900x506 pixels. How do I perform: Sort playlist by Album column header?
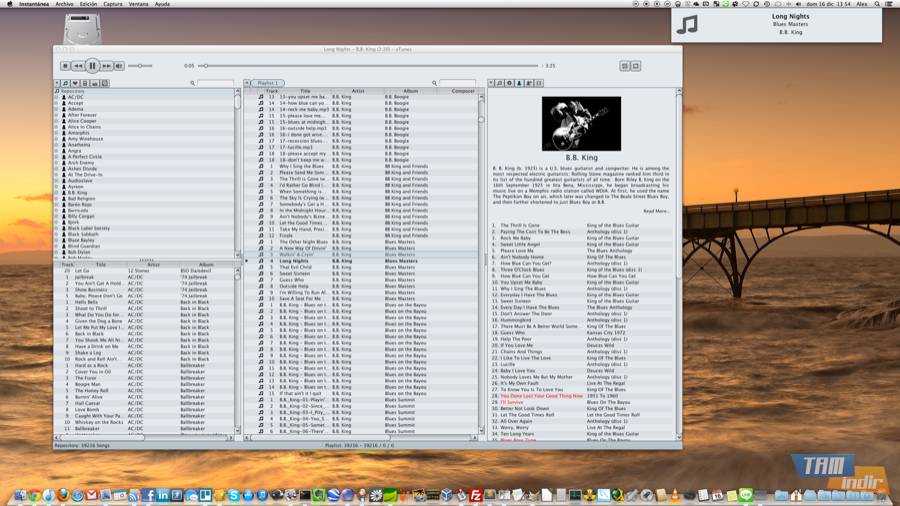click(409, 91)
